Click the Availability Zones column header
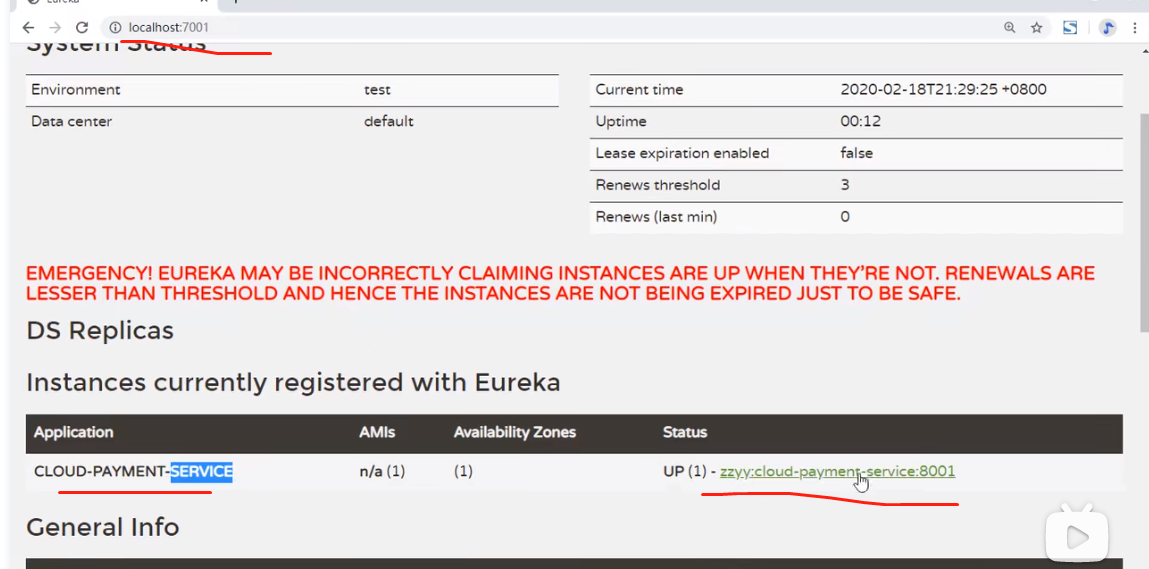 [514, 432]
